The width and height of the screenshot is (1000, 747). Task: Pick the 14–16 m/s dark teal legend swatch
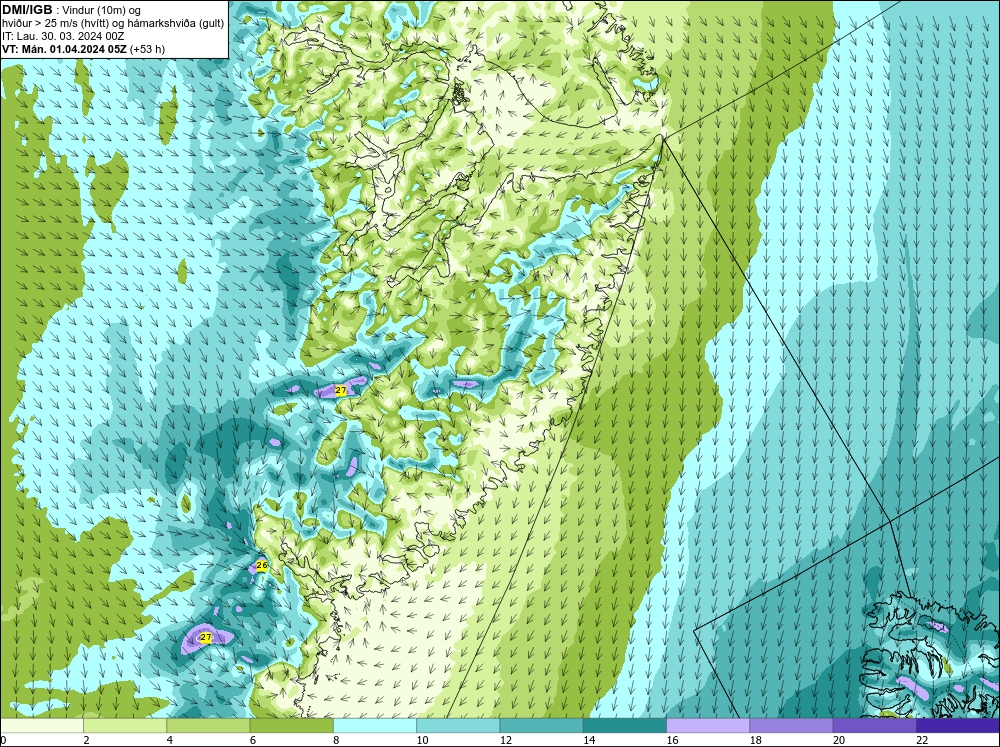tap(624, 725)
